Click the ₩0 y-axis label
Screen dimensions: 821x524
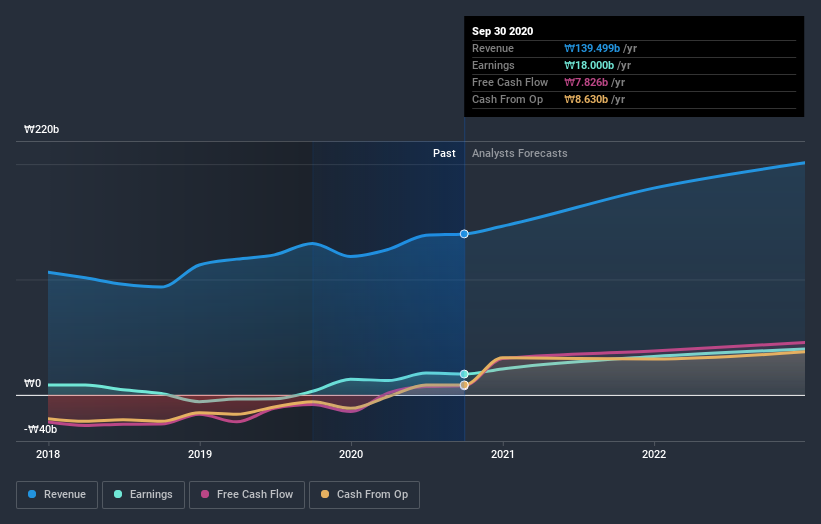click(32, 384)
